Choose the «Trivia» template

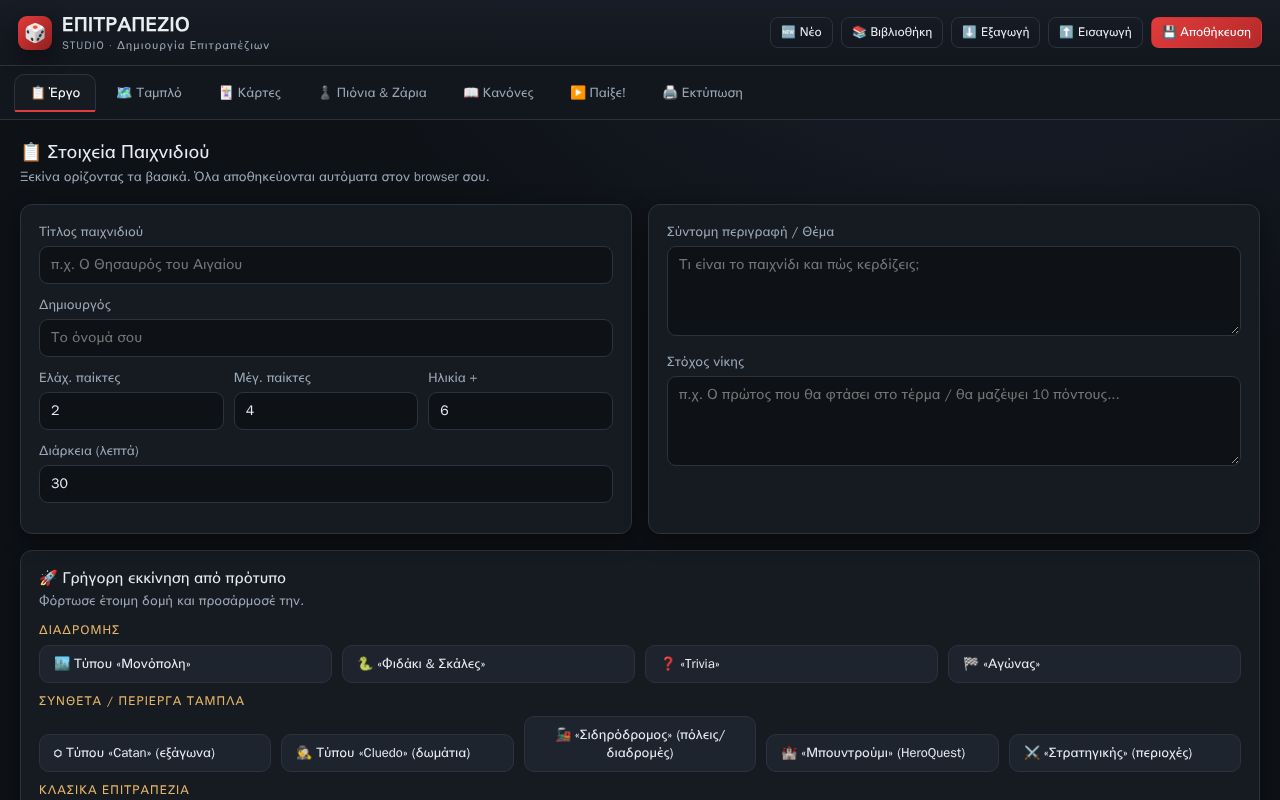pos(791,664)
